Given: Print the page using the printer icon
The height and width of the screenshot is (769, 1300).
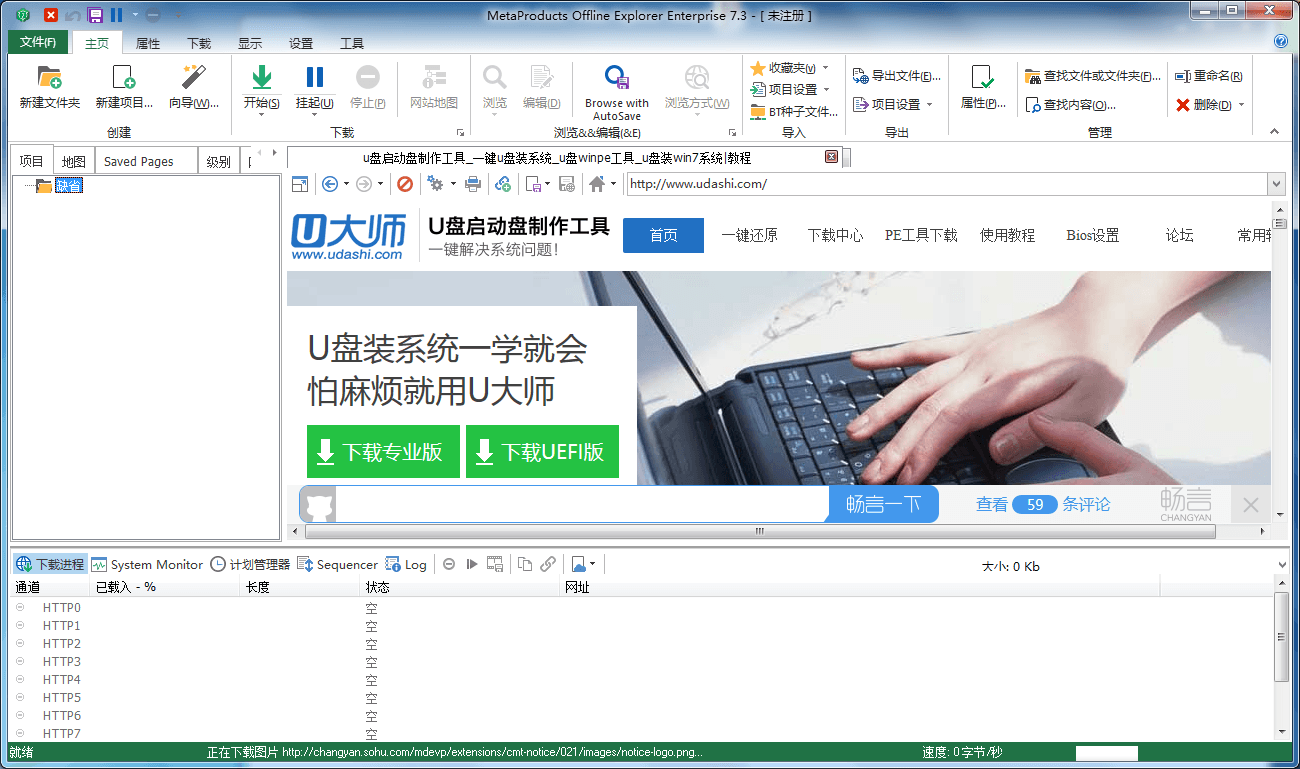Looking at the screenshot, I should (x=473, y=184).
